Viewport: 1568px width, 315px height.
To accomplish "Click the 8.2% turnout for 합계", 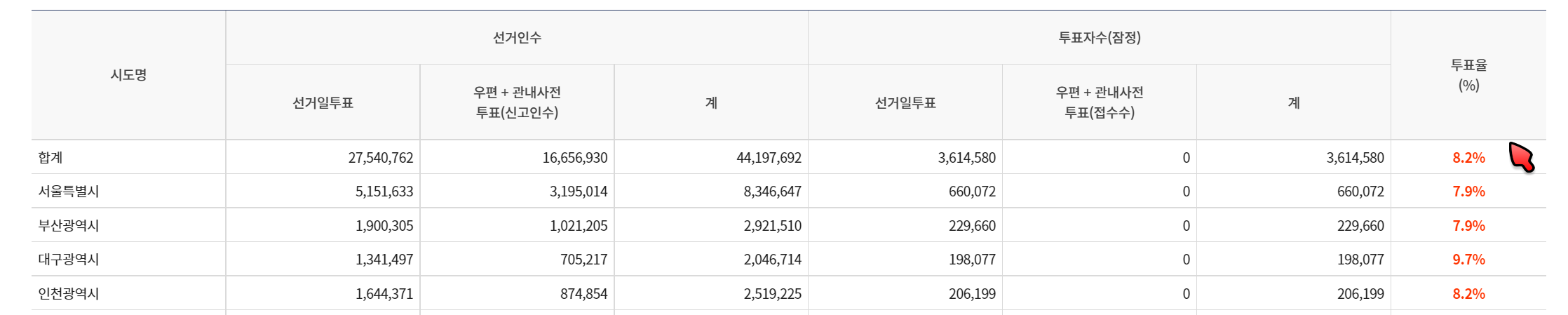I will tap(1468, 158).
